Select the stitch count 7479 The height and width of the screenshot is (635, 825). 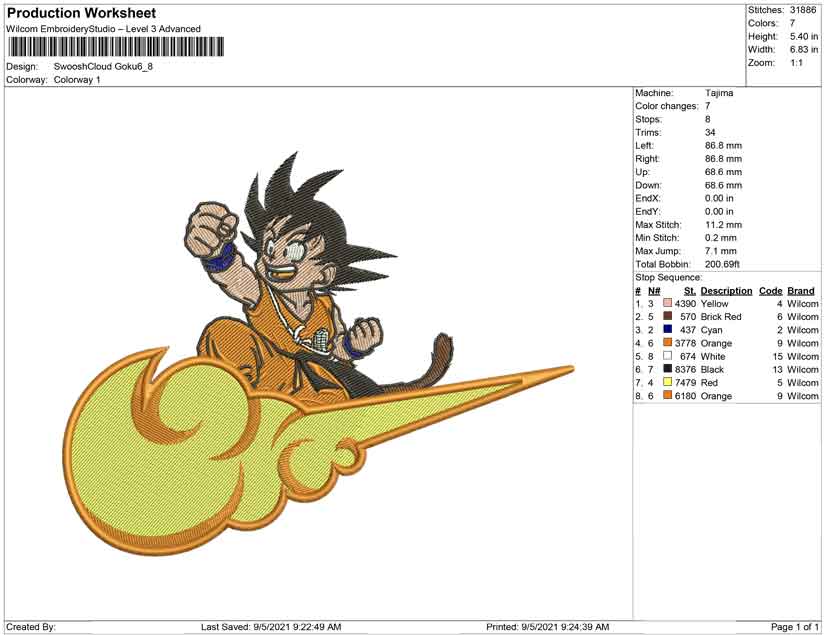coord(685,382)
